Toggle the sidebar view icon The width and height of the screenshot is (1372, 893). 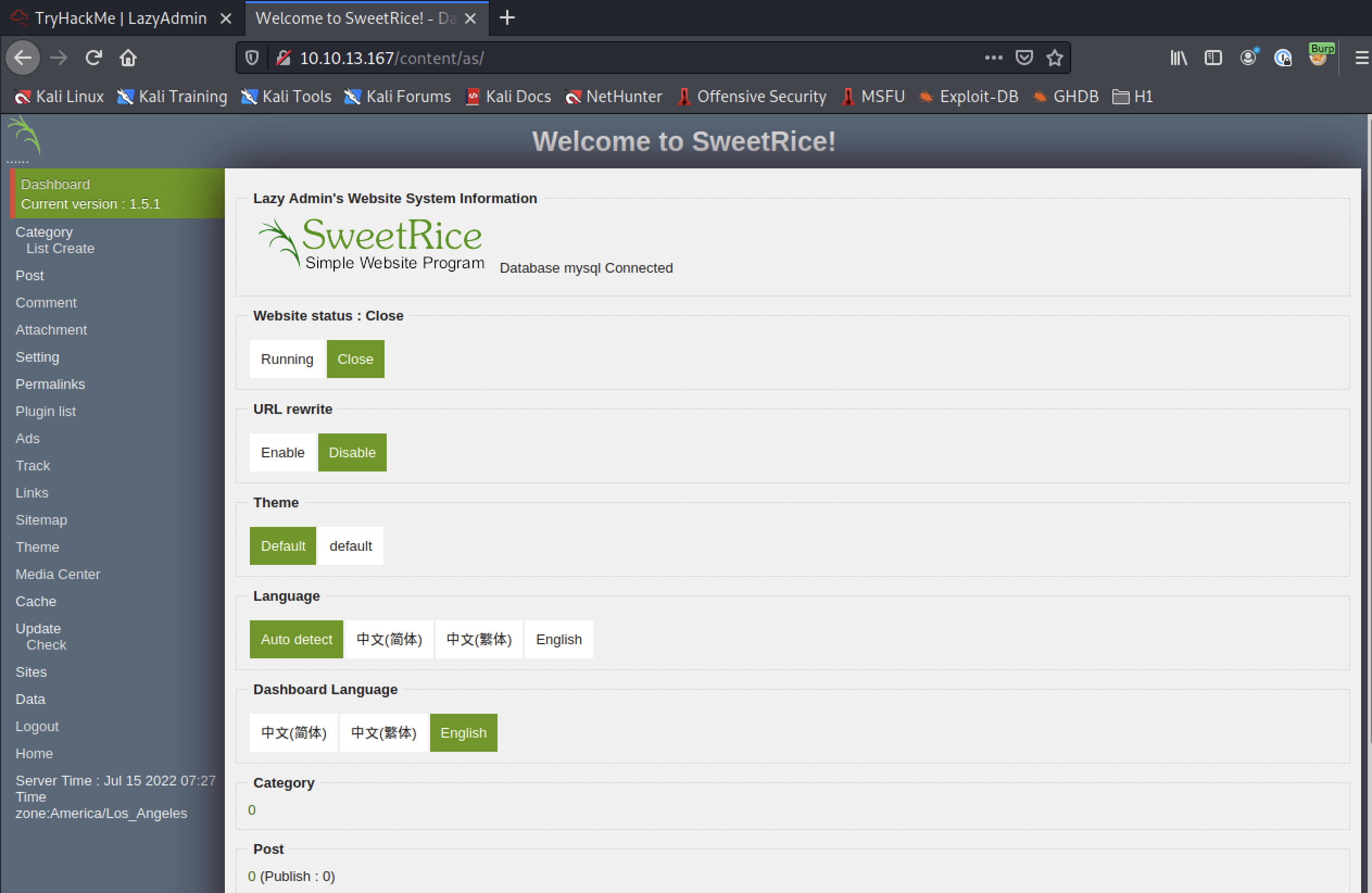[x=1213, y=58]
